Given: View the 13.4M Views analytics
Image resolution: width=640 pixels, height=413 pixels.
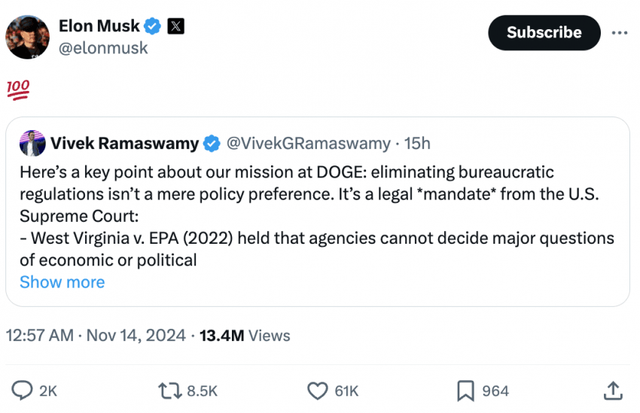Looking at the screenshot, I should tap(245, 336).
